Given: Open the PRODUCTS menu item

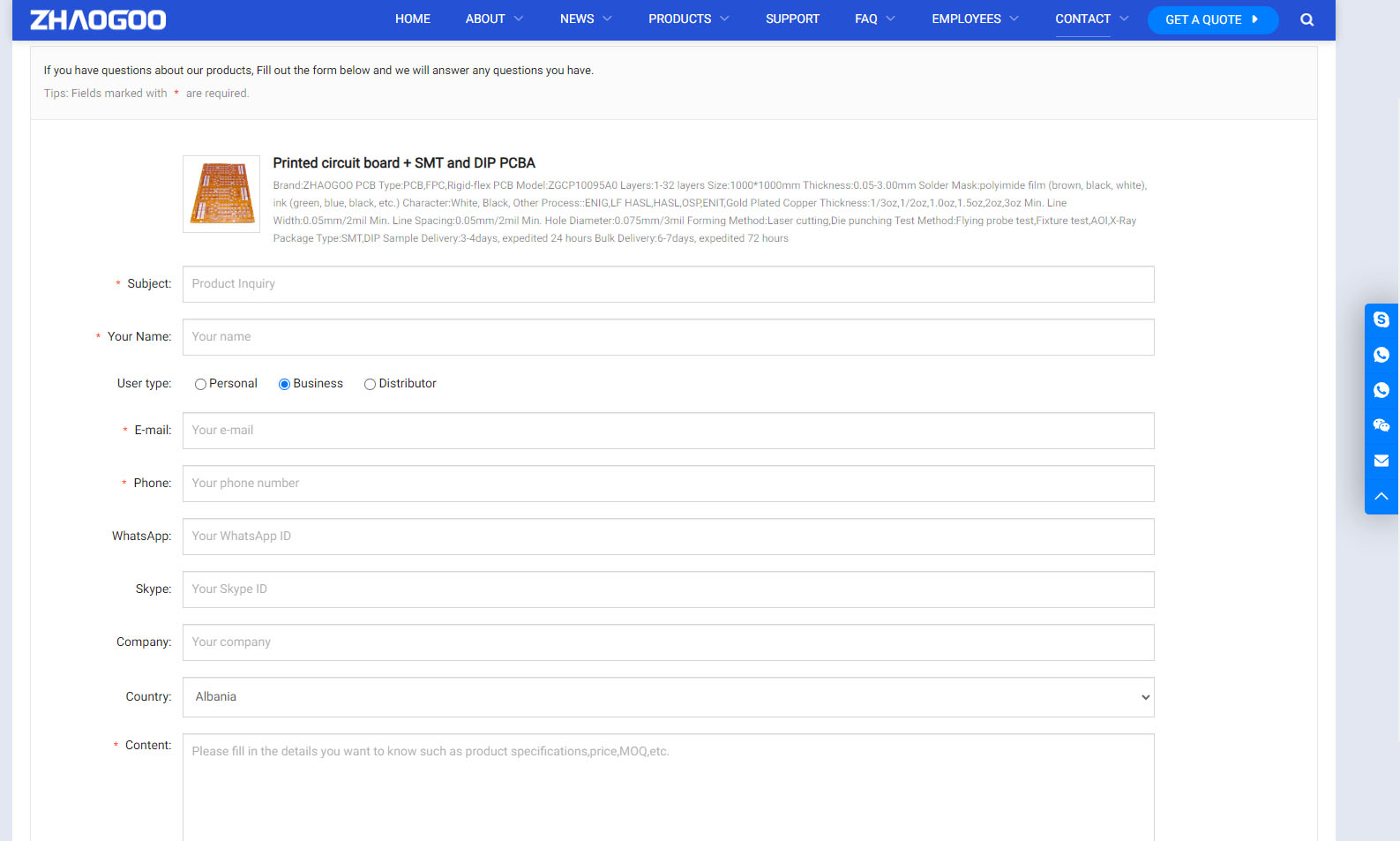Looking at the screenshot, I should click(x=679, y=19).
